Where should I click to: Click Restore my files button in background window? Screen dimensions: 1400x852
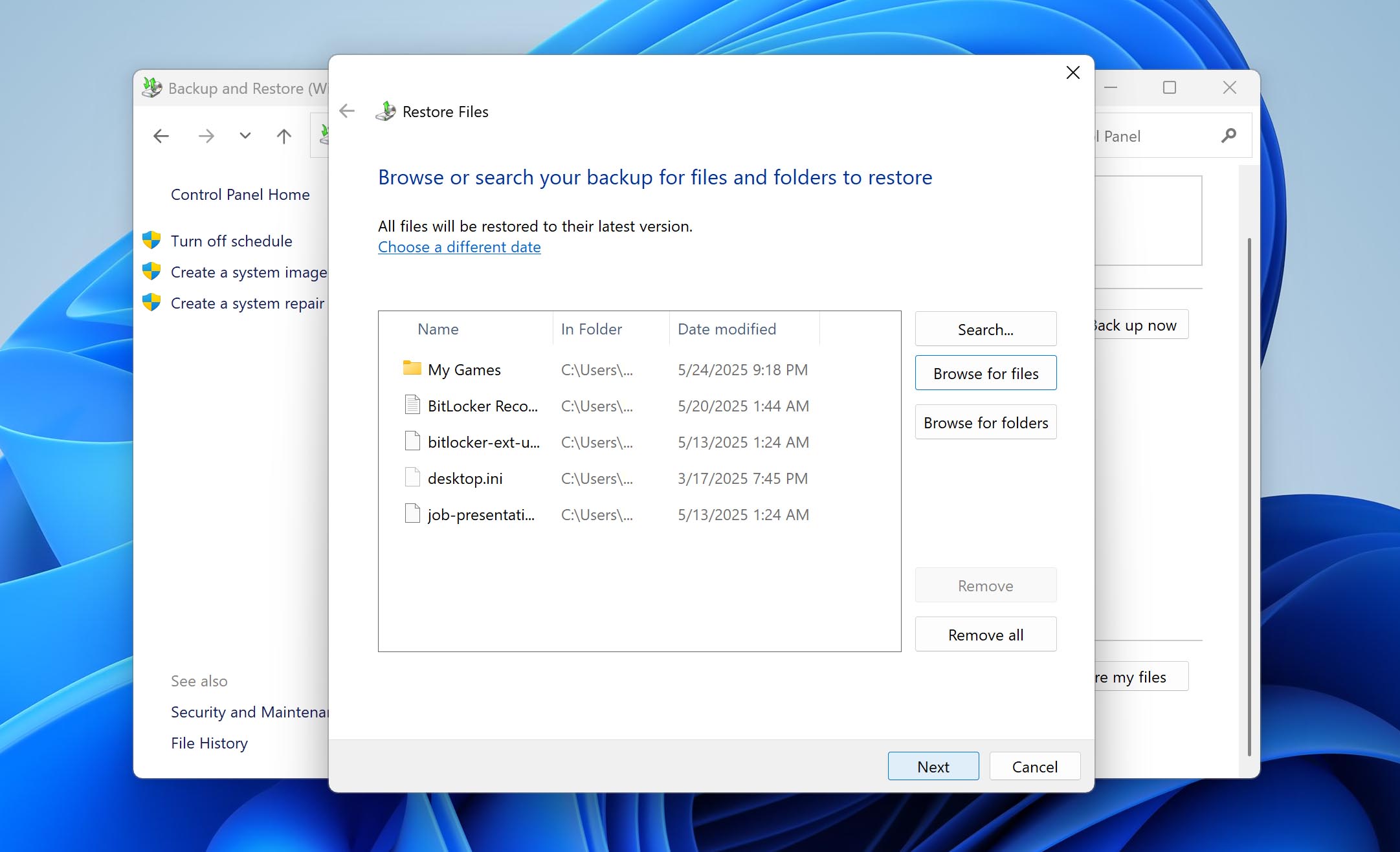click(1141, 677)
